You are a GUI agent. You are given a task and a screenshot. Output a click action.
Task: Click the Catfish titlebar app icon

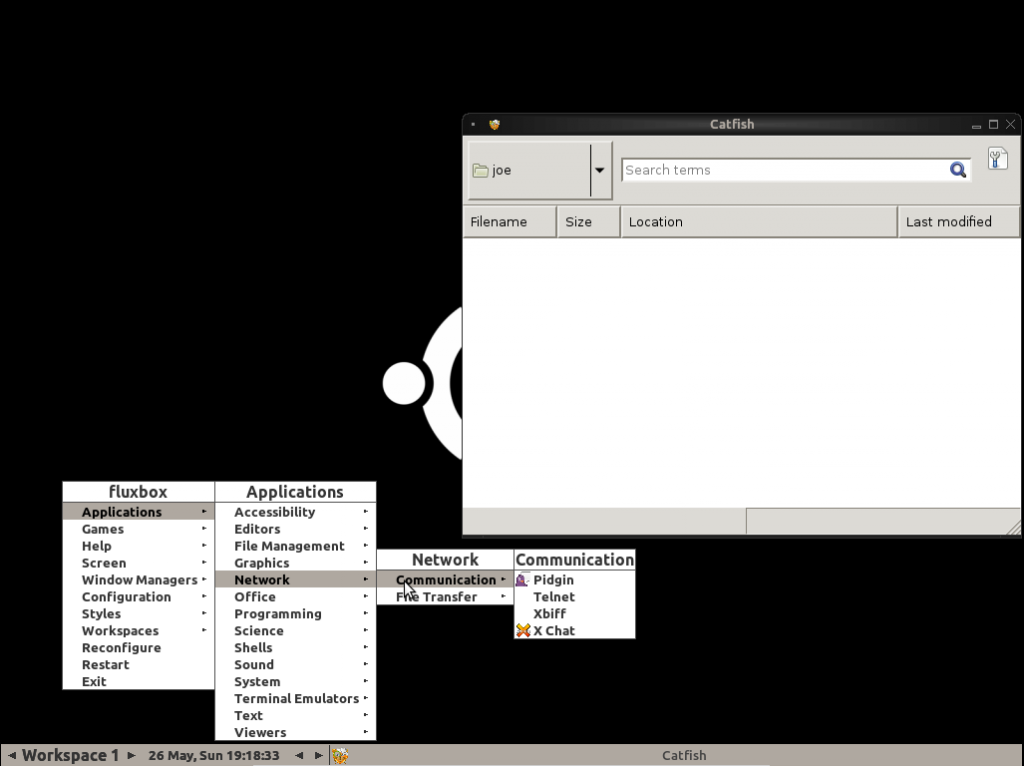pos(494,125)
